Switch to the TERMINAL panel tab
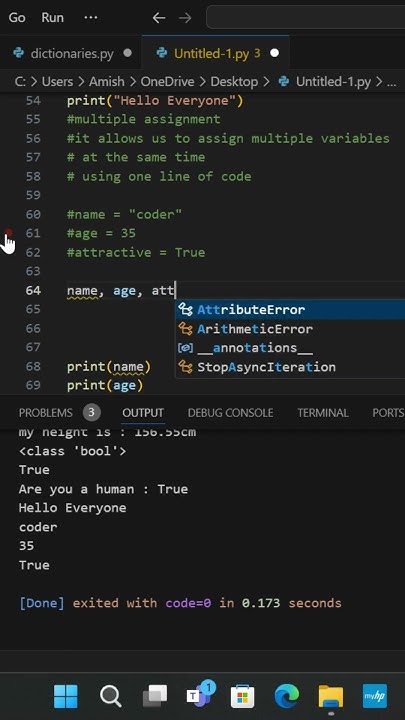Viewport: 405px width, 720px height. [x=323, y=413]
